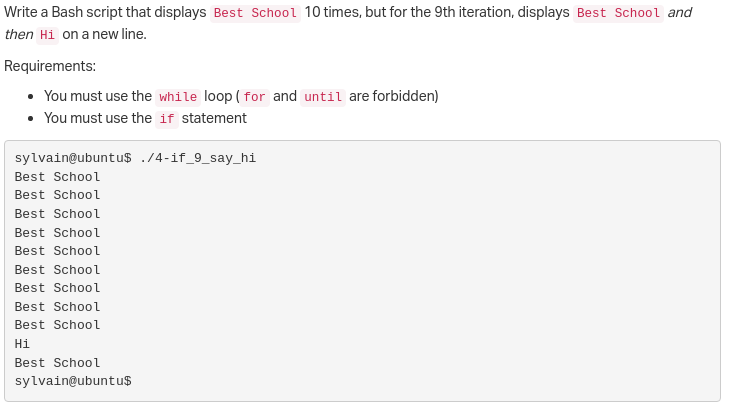Click the "Hi" output line in the terminal block
Viewport: 729px width, 409px height.
(22, 344)
